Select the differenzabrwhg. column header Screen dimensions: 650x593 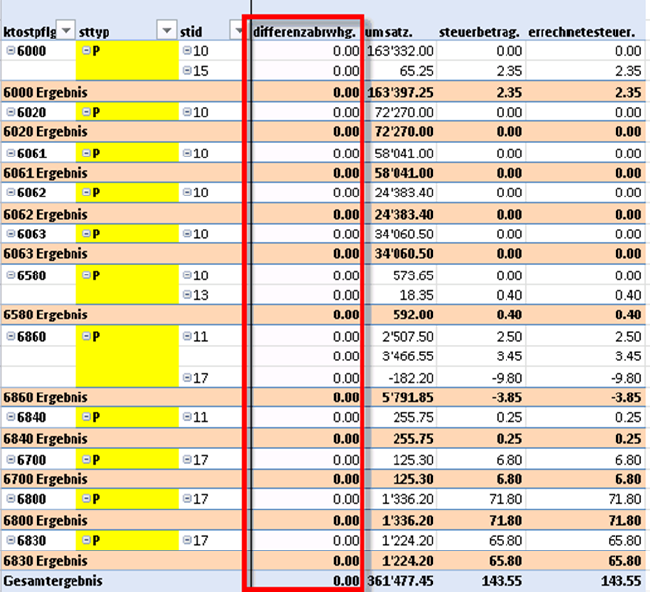coord(304,32)
